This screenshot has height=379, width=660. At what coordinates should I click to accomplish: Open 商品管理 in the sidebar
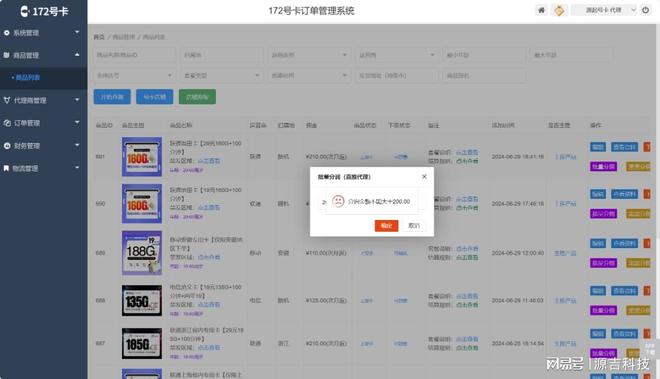pyautogui.click(x=44, y=55)
